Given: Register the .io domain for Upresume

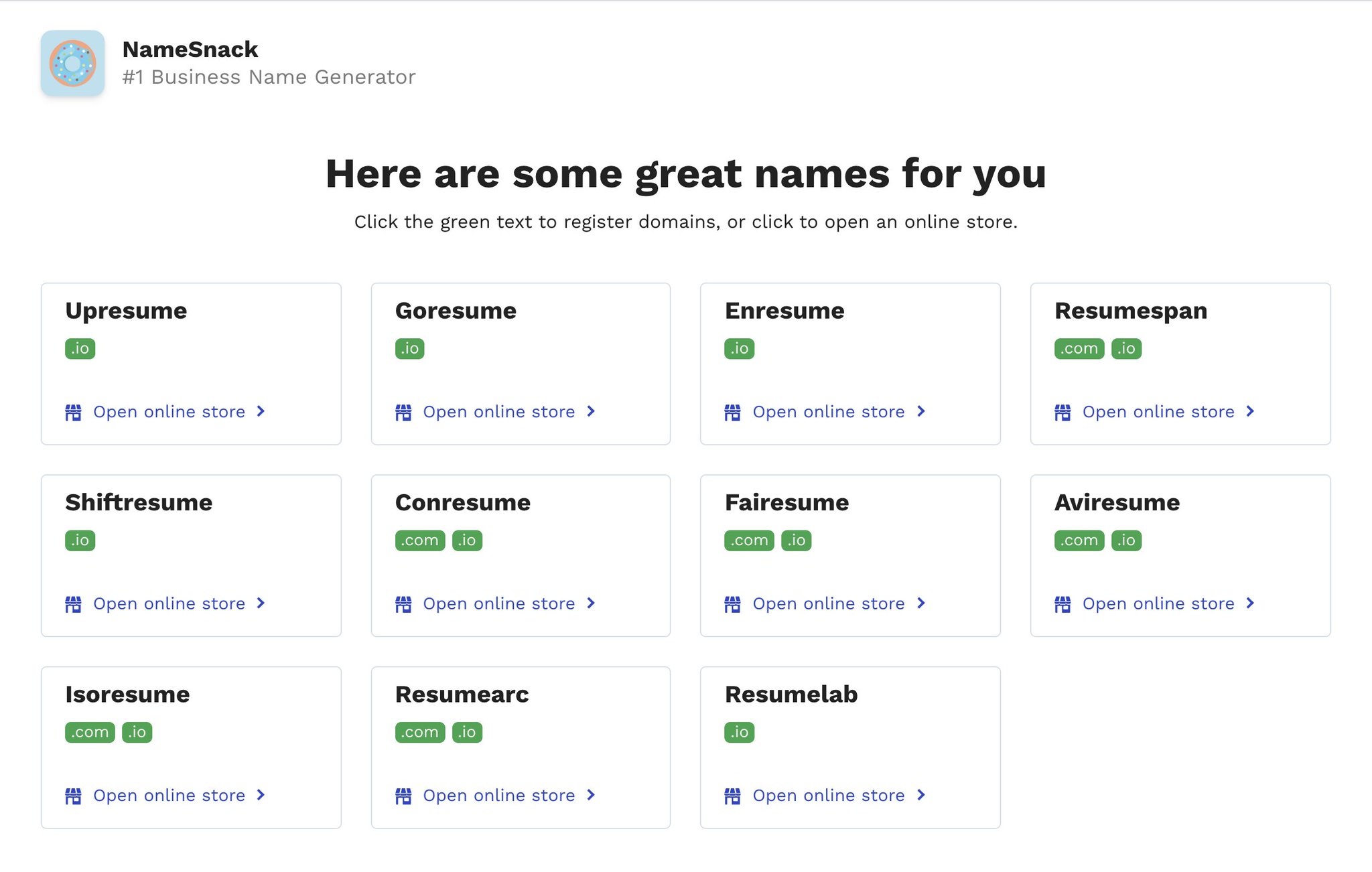Looking at the screenshot, I should tap(79, 348).
